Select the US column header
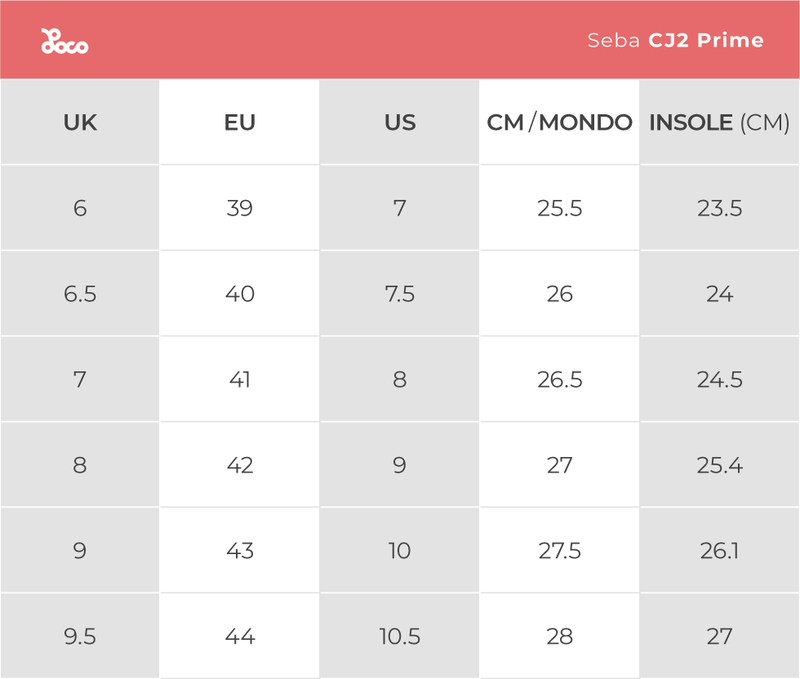This screenshot has width=800, height=679. [x=400, y=123]
